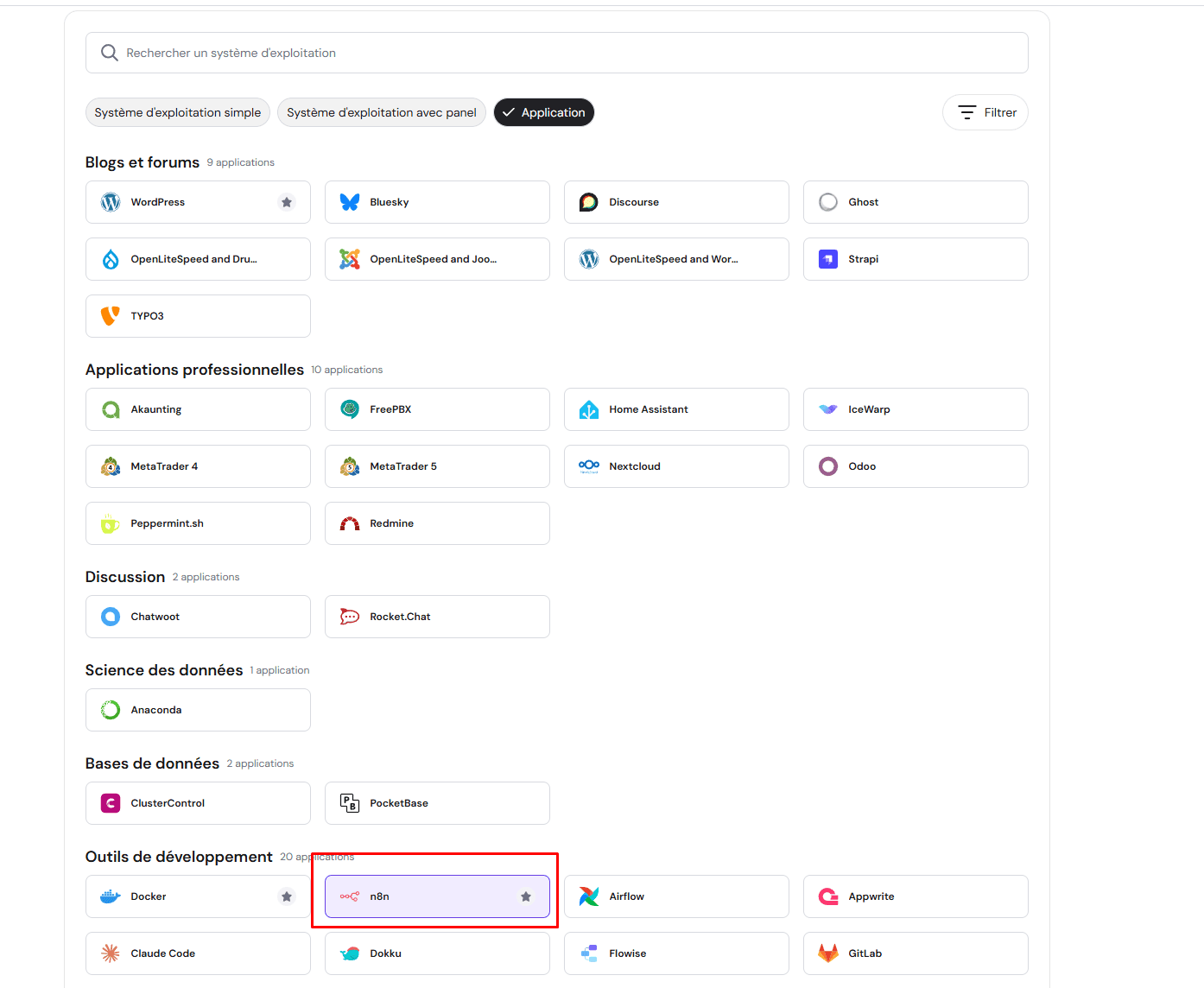The width and height of the screenshot is (1204, 988).
Task: Choose the Appwrite application card
Action: (x=916, y=896)
